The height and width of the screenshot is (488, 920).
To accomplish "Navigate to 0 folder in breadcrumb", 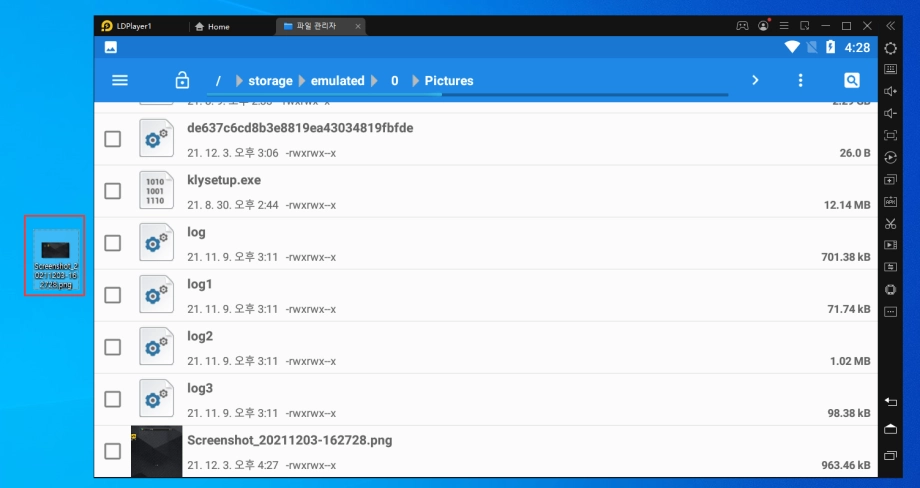I will point(395,81).
